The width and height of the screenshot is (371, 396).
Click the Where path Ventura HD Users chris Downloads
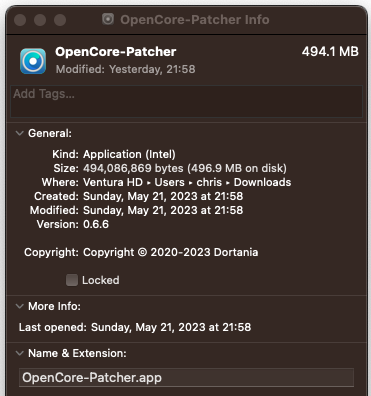click(187, 182)
